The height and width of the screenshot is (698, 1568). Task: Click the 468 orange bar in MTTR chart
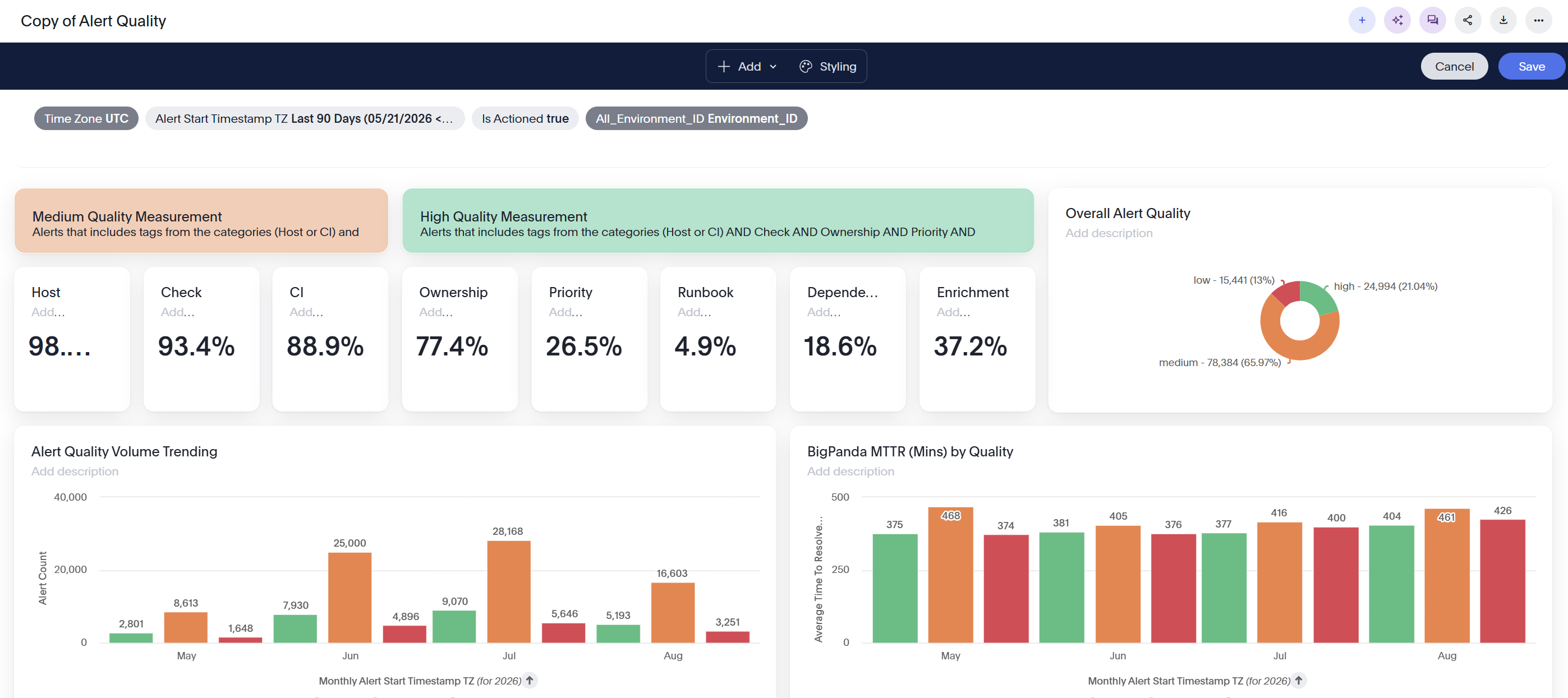click(x=950, y=575)
